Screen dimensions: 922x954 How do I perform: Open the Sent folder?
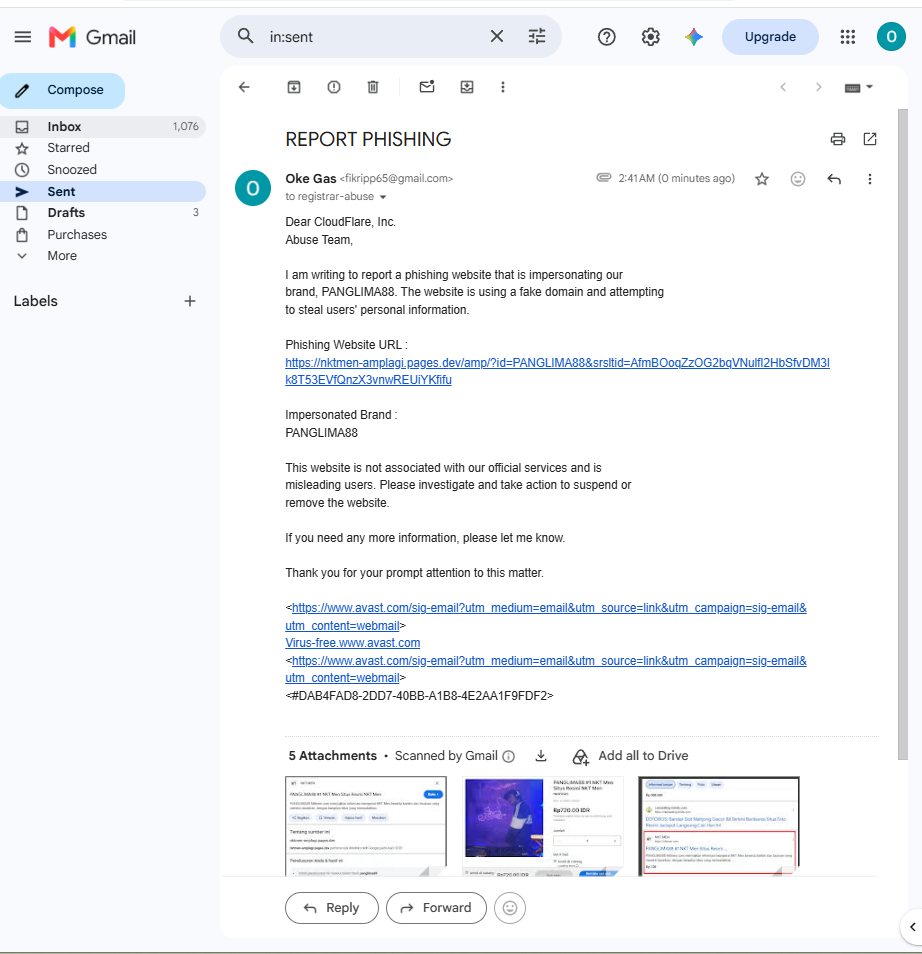103,192
